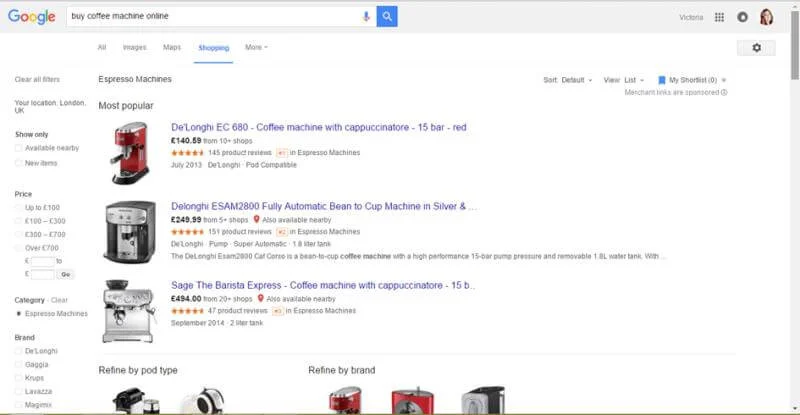Click the Google logo
Viewport: 800px width, 415px height.
[31, 16]
